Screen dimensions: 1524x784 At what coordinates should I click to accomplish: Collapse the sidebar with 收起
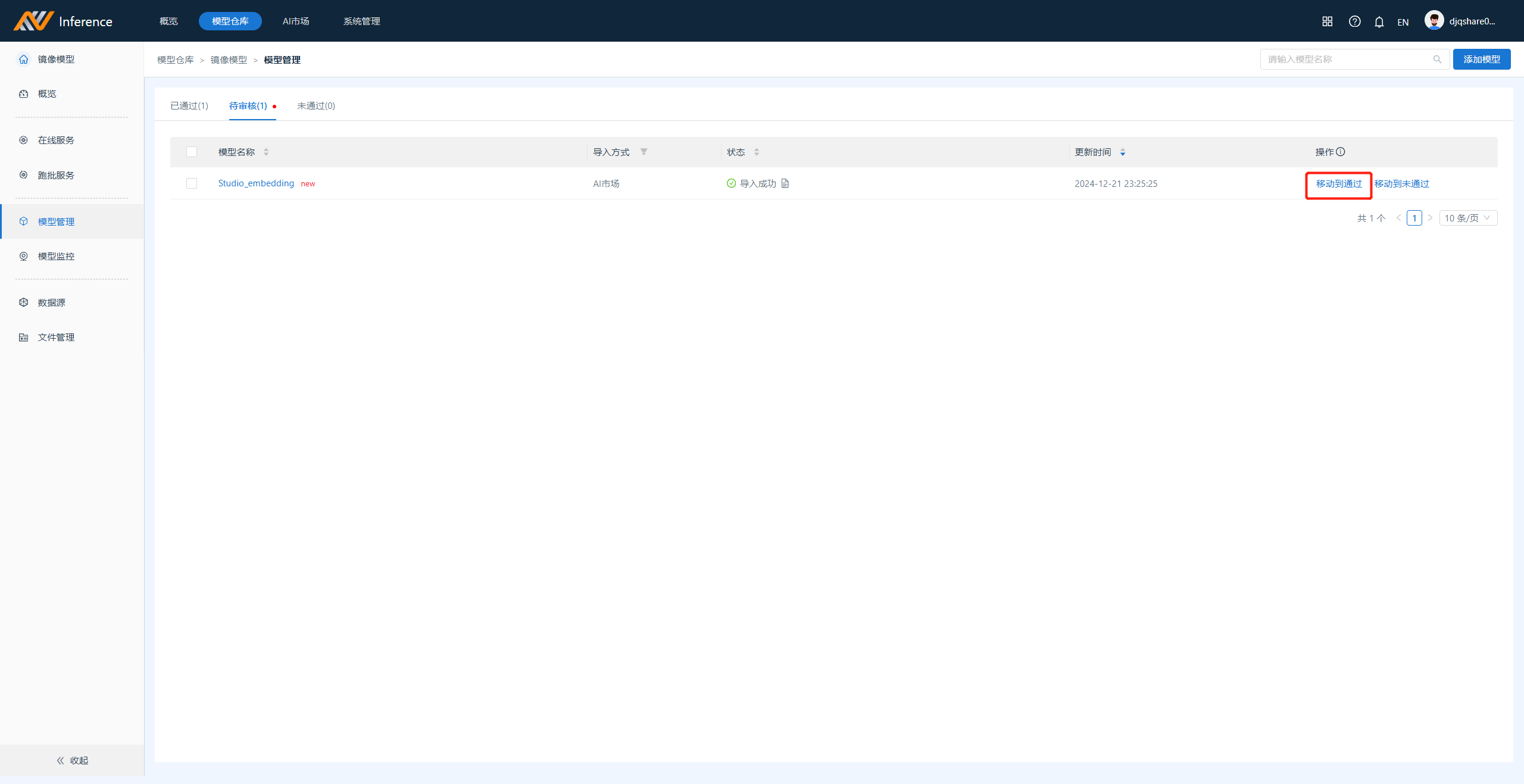point(72,760)
